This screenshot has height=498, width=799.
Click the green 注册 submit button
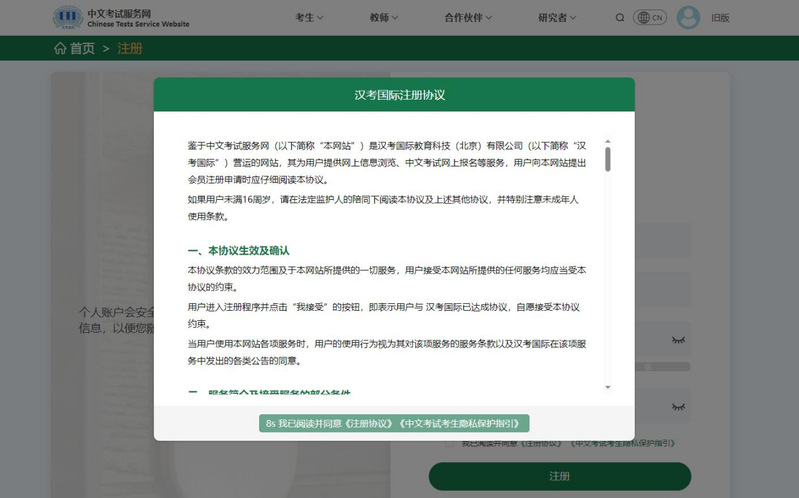pos(560,476)
